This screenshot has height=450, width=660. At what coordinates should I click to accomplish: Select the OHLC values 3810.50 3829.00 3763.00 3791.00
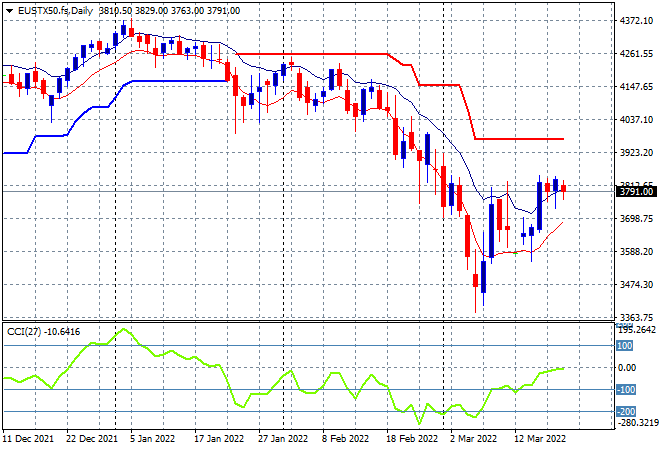coord(169,11)
